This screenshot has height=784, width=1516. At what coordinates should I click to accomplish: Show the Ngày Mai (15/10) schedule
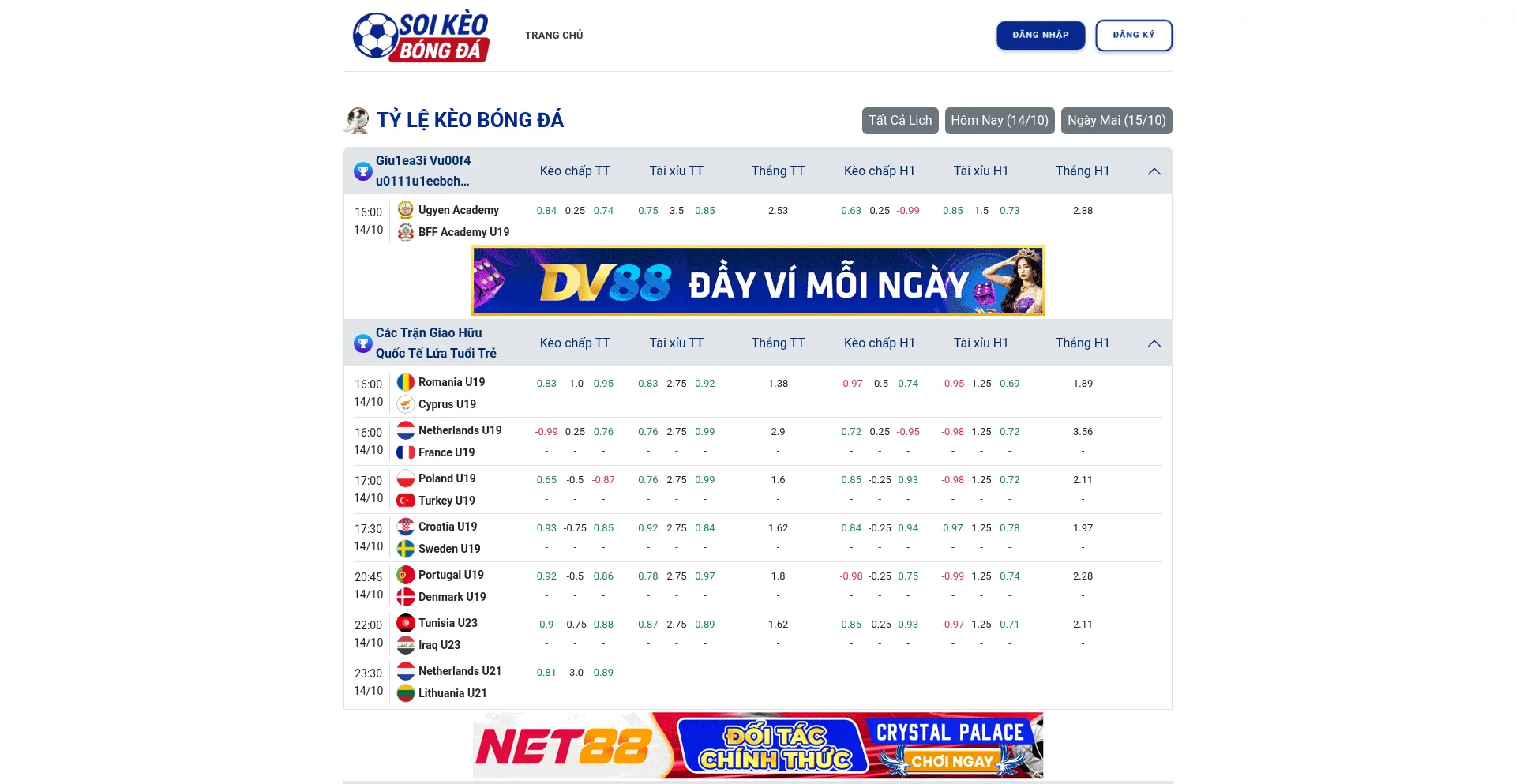1116,121
